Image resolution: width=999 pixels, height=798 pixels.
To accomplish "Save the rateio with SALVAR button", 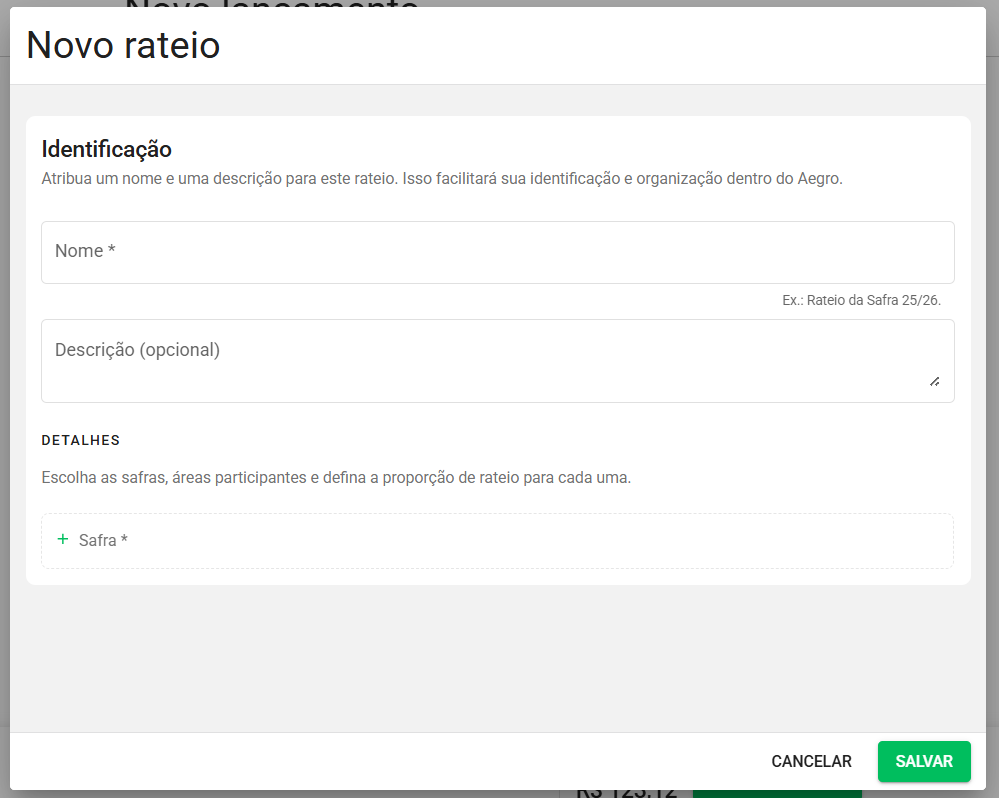I will click(x=924, y=761).
